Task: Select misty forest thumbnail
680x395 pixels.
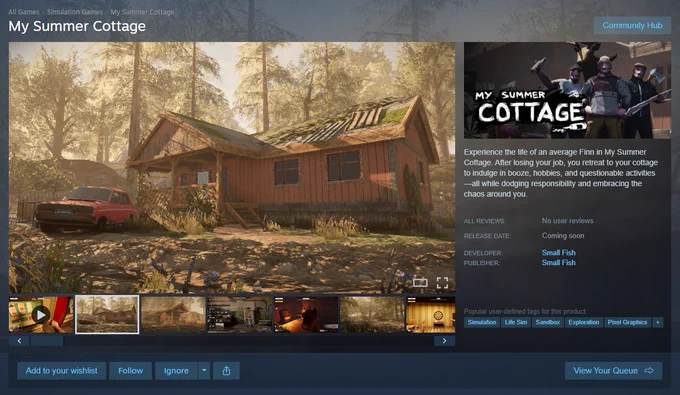Action: click(372, 315)
